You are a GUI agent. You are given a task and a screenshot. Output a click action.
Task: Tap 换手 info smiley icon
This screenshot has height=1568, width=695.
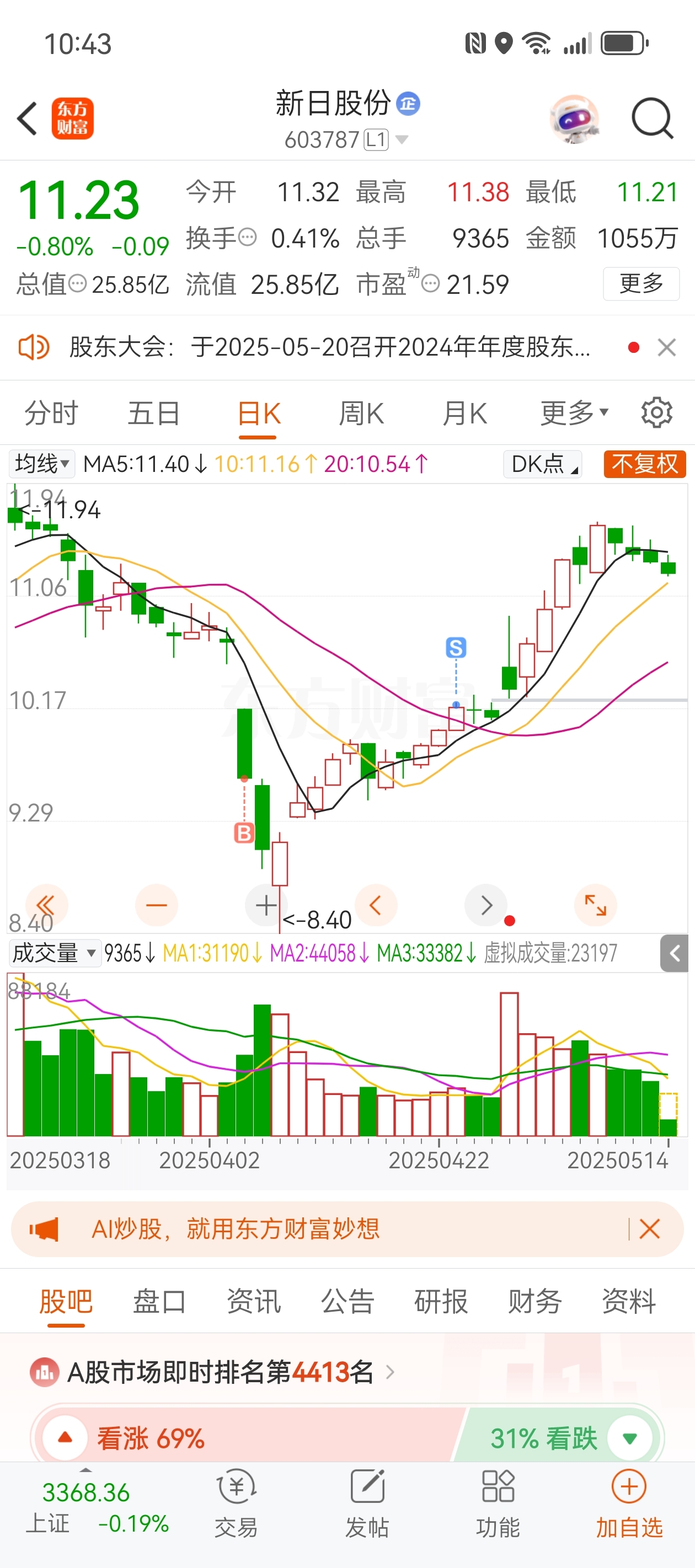(247, 237)
